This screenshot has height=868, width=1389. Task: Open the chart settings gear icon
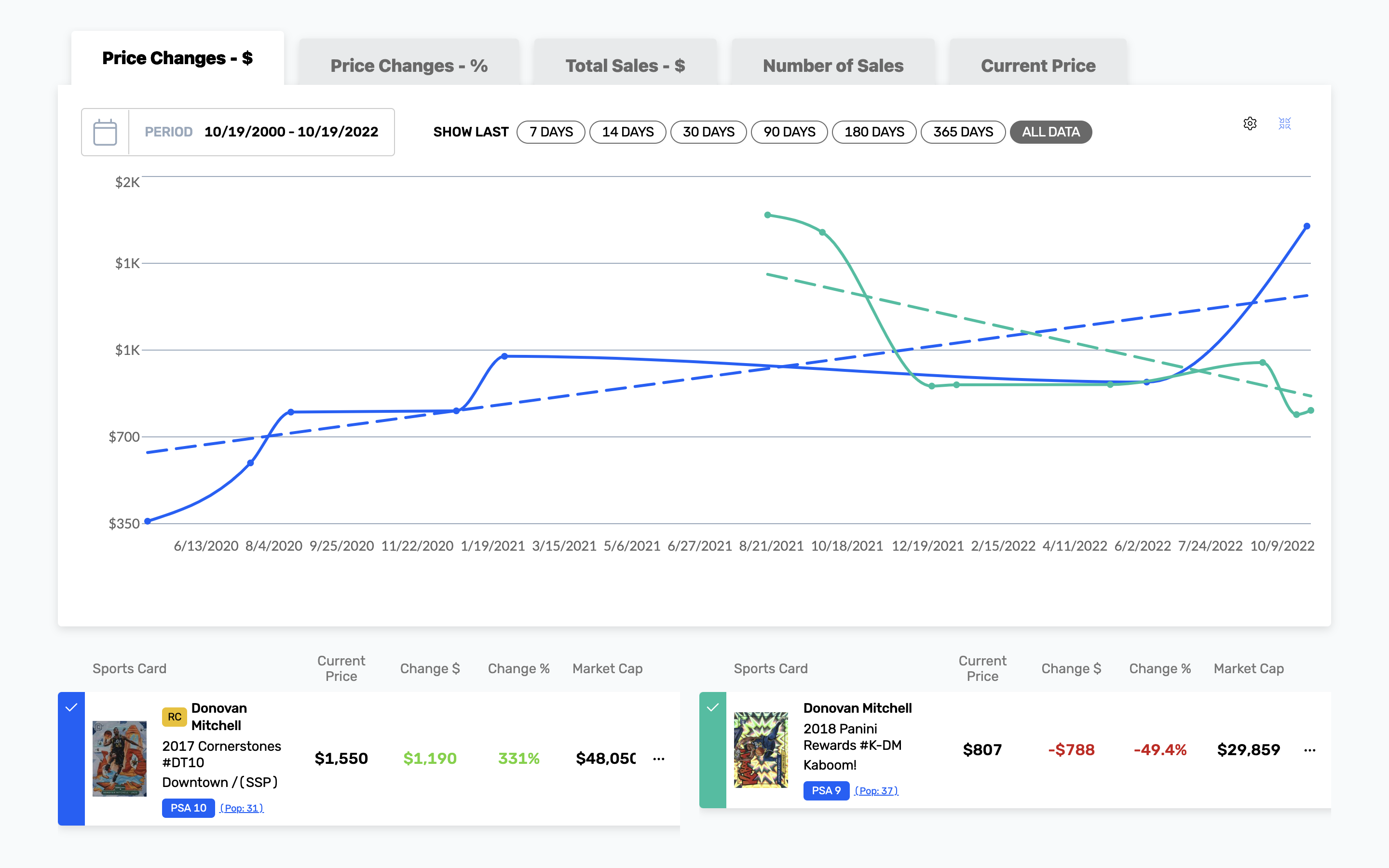1250,123
